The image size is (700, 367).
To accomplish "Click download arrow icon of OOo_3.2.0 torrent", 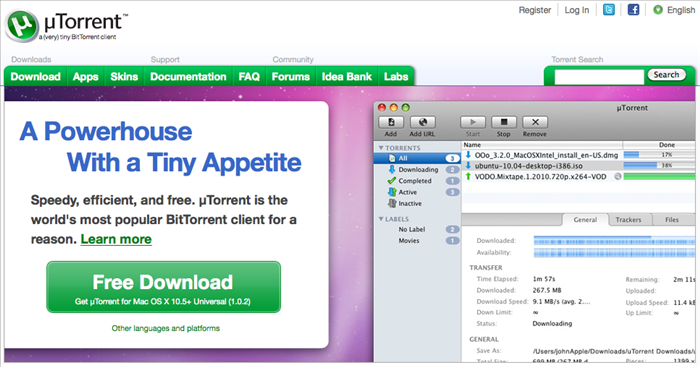I will click(468, 155).
